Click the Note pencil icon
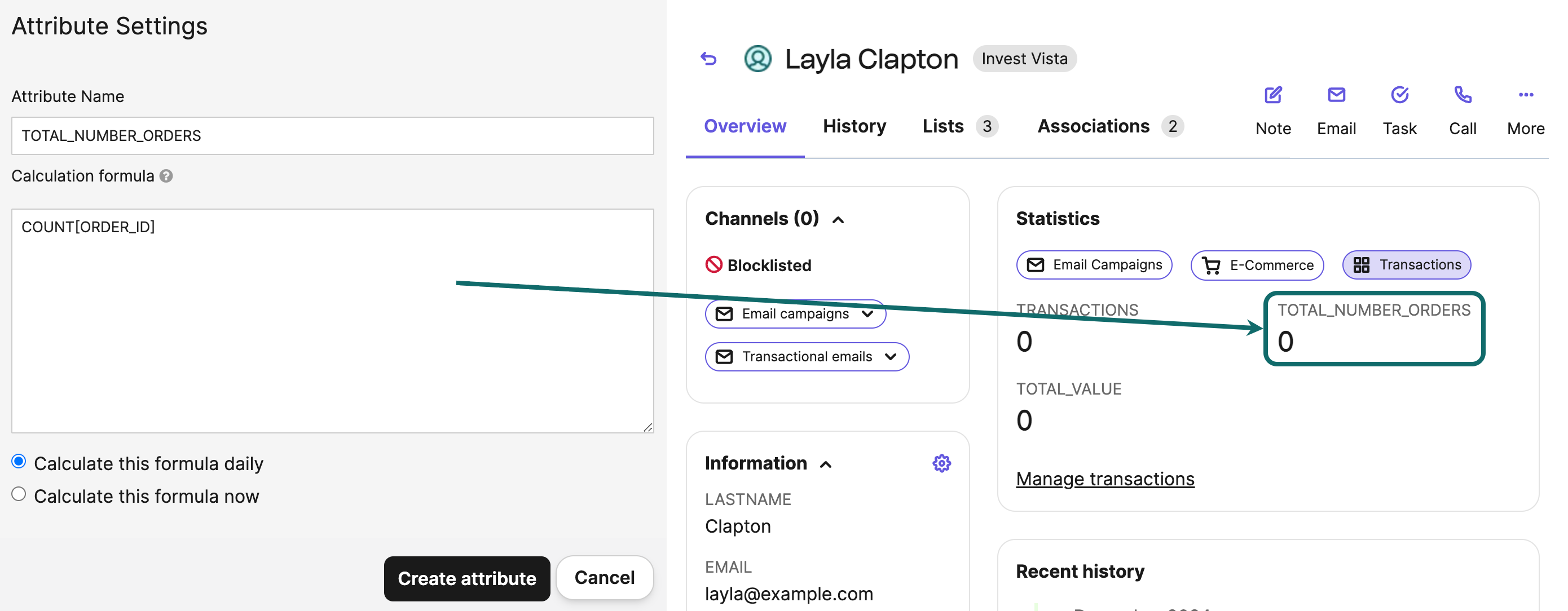Screen dimensions: 1568x611 point(1273,95)
